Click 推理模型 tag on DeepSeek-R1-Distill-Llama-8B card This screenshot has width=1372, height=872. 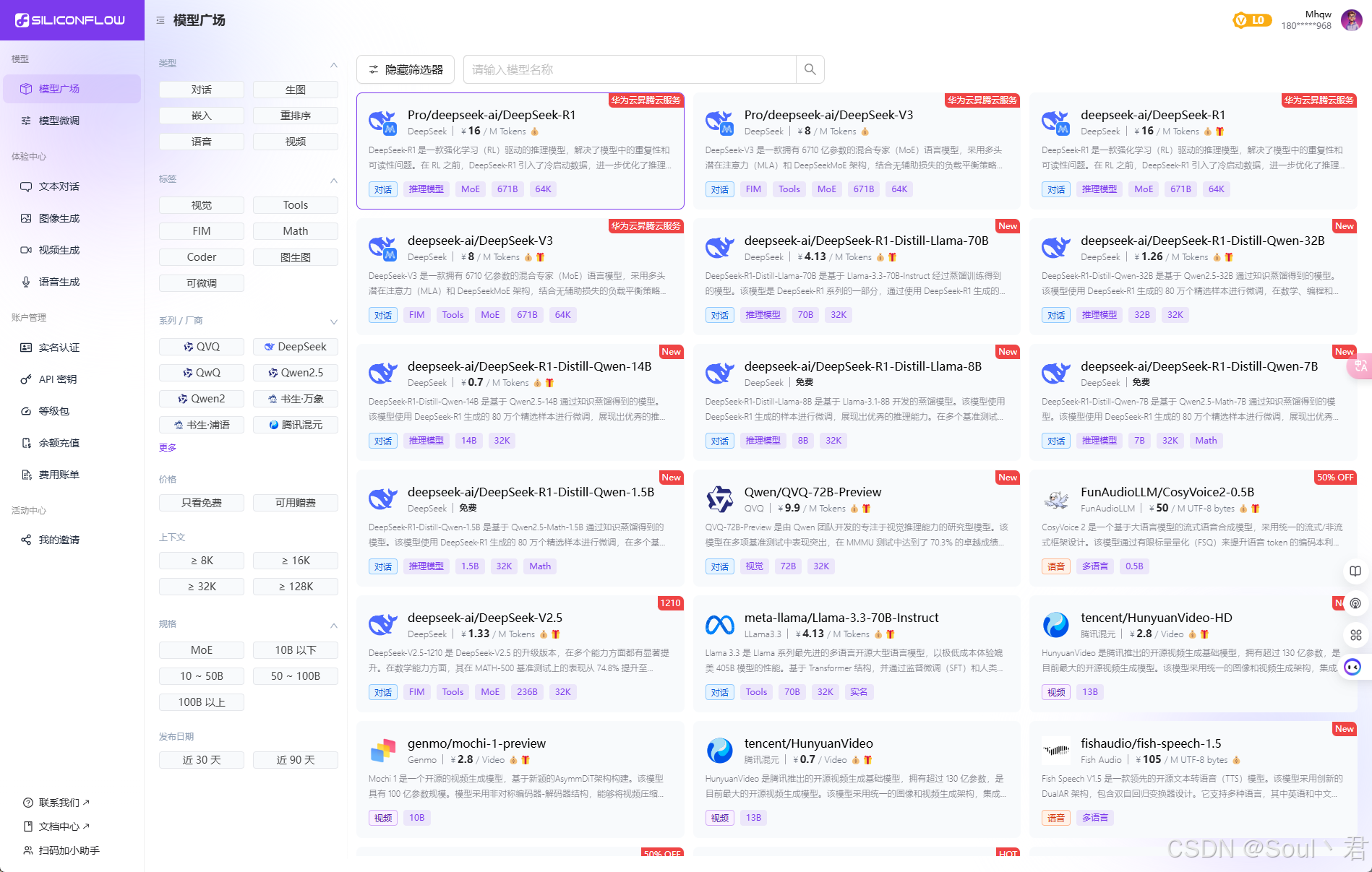click(x=763, y=441)
